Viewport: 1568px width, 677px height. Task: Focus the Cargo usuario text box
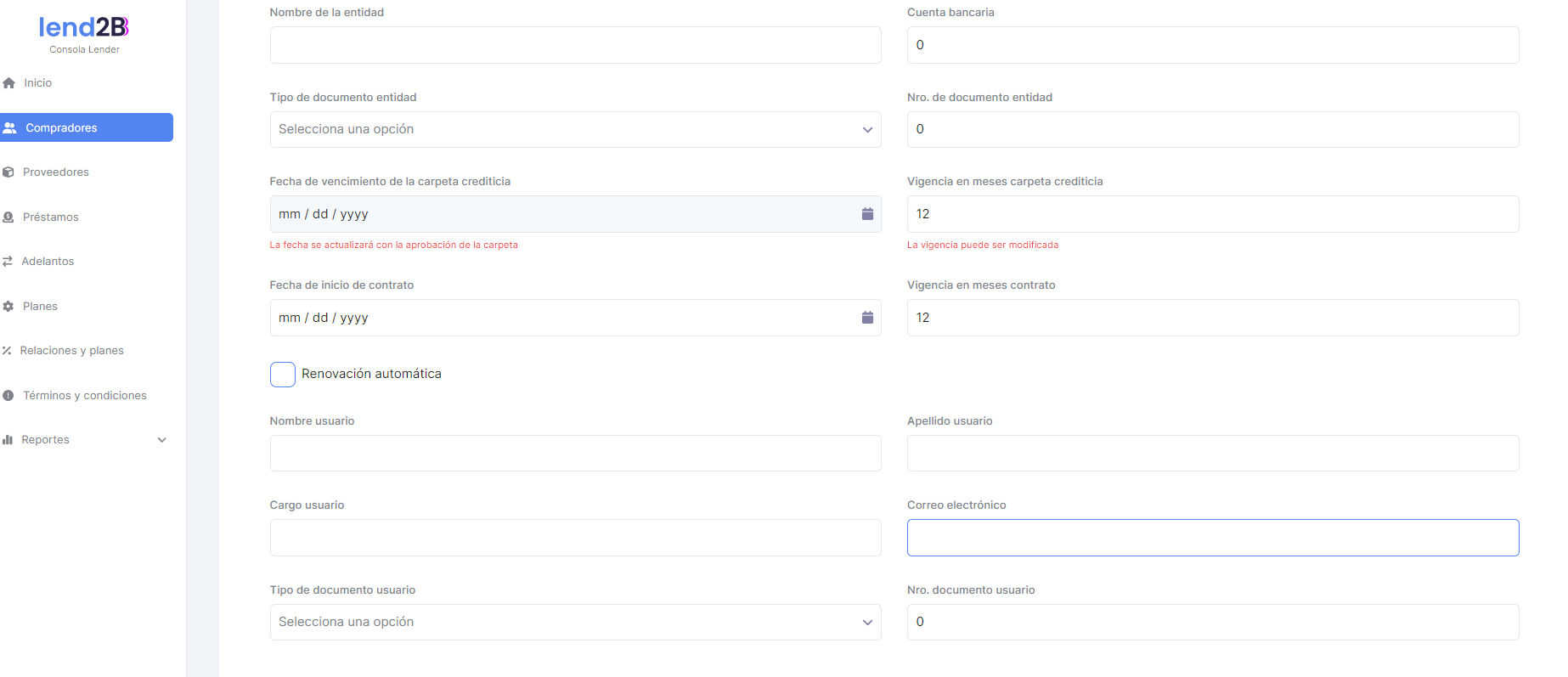coord(575,538)
